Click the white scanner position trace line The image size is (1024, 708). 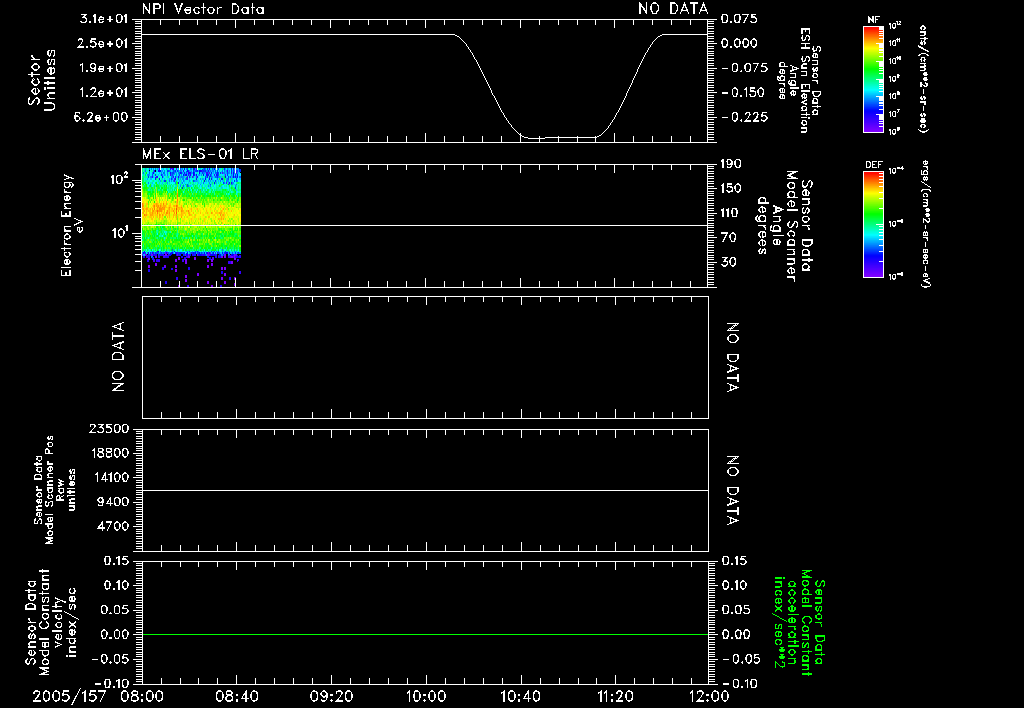click(425, 490)
